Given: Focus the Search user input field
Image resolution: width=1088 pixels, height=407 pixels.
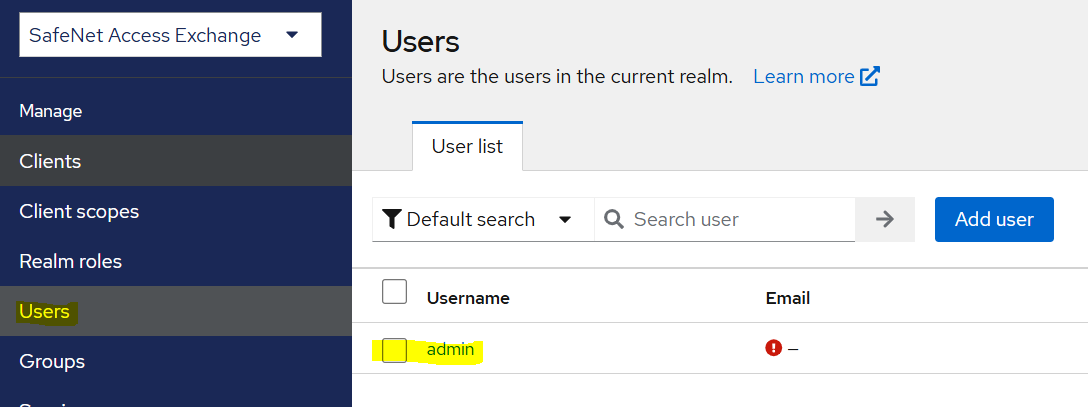Looking at the screenshot, I should [740, 219].
